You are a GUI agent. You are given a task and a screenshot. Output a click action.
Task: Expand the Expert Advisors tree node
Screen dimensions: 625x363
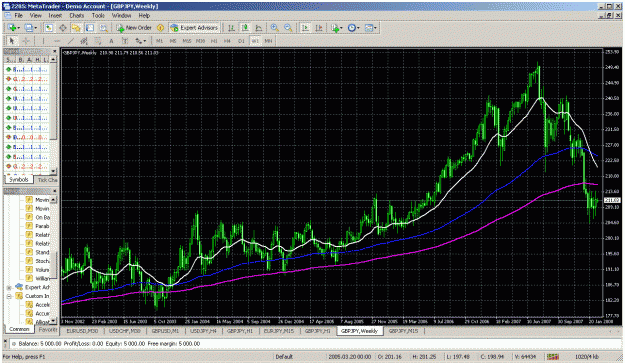[8, 287]
